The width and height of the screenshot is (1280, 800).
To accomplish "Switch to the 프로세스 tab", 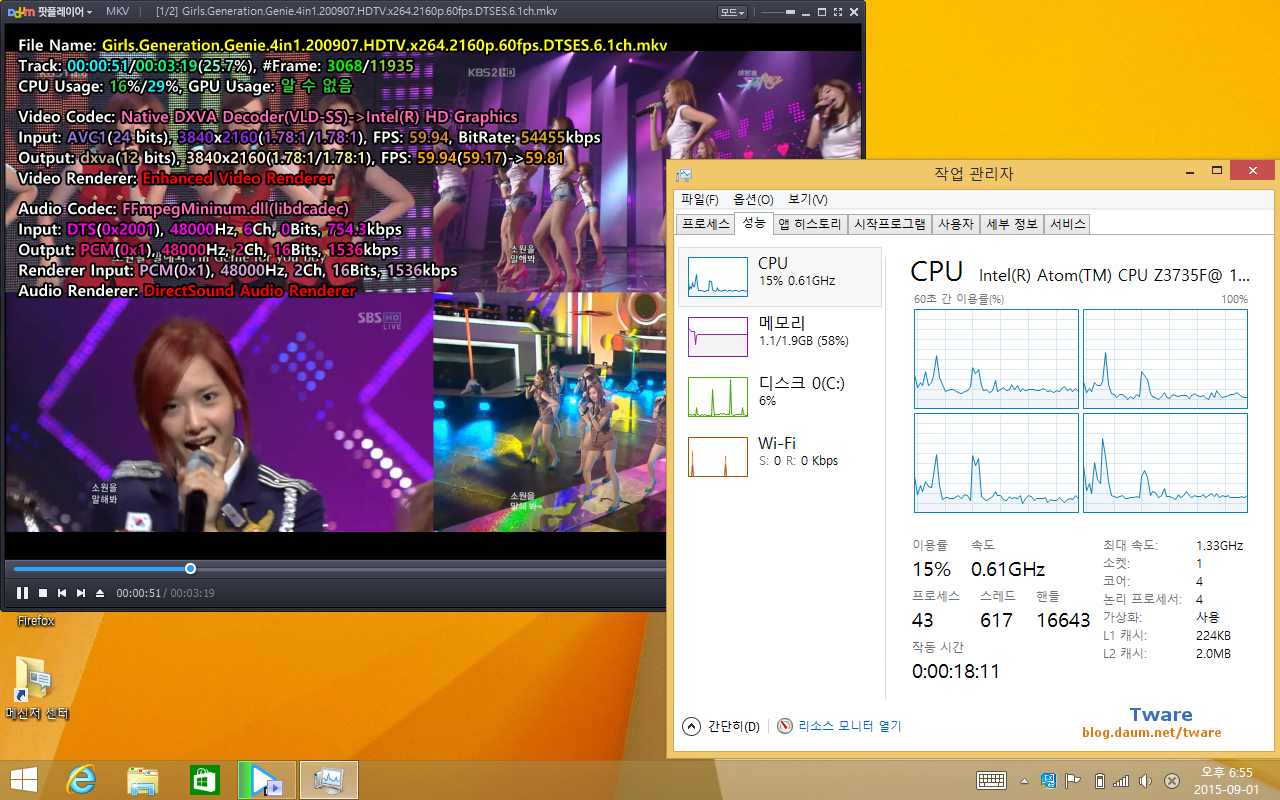I will [x=706, y=224].
